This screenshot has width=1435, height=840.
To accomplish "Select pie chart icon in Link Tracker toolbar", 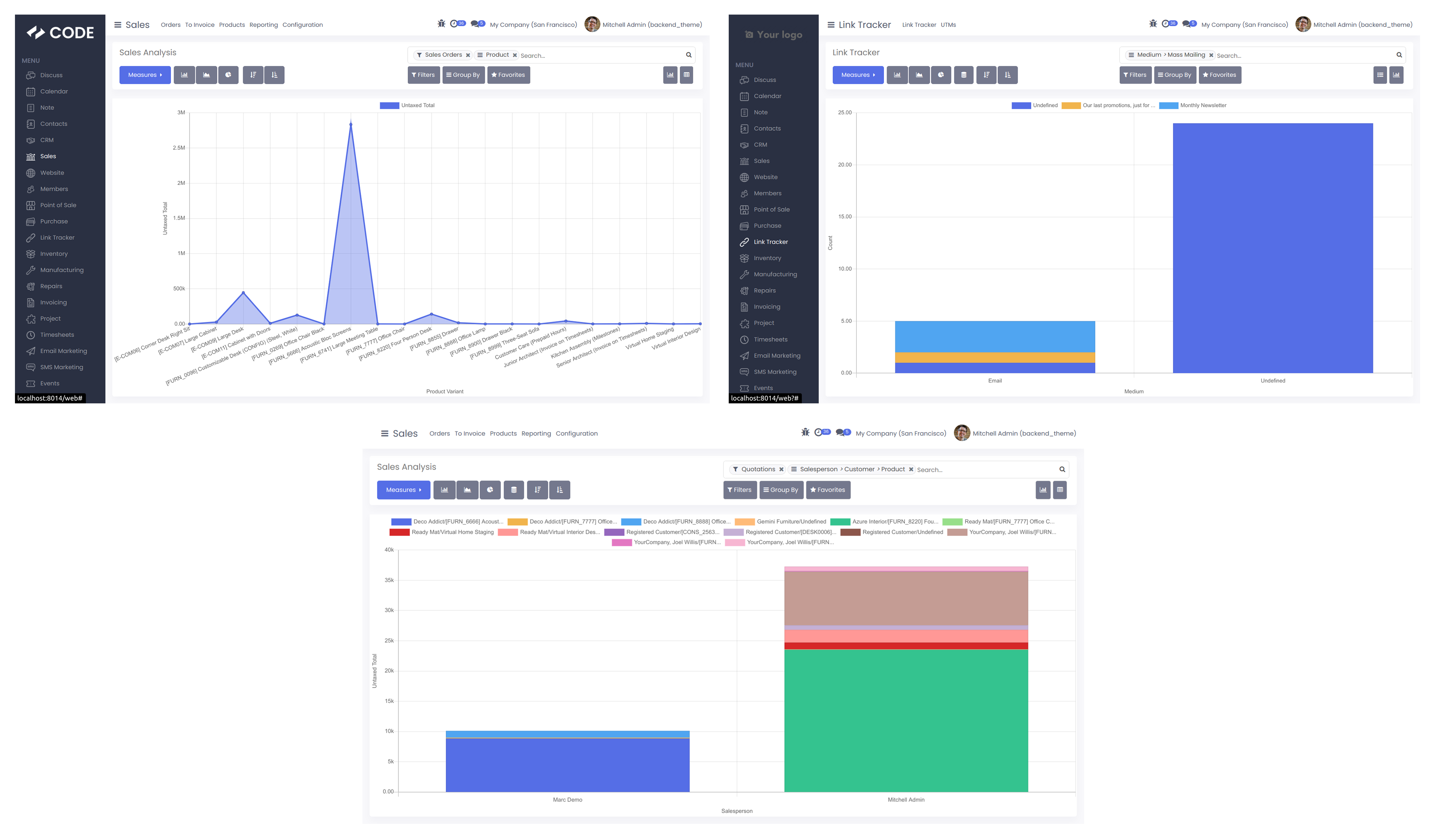I will (941, 75).
